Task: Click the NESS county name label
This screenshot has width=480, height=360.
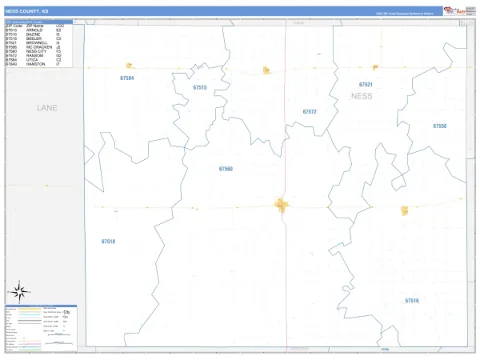Action: pyautogui.click(x=362, y=96)
